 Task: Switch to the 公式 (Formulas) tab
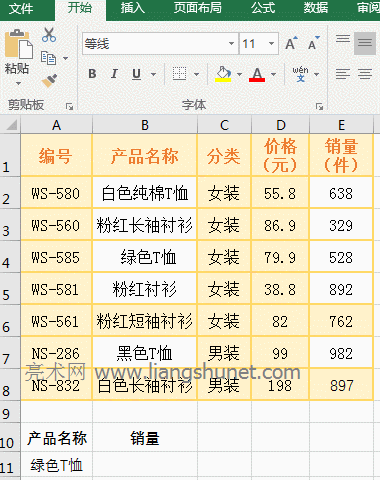(263, 8)
